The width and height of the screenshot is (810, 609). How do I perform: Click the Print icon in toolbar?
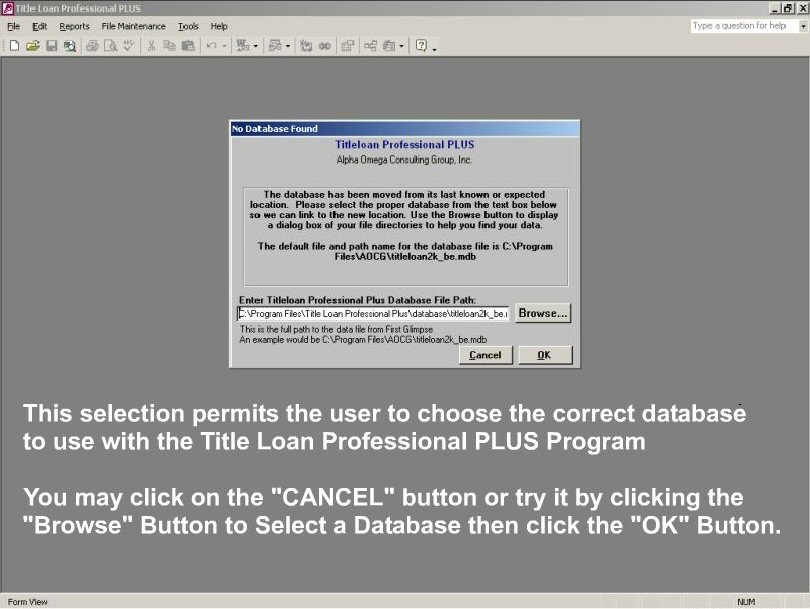(x=92, y=46)
